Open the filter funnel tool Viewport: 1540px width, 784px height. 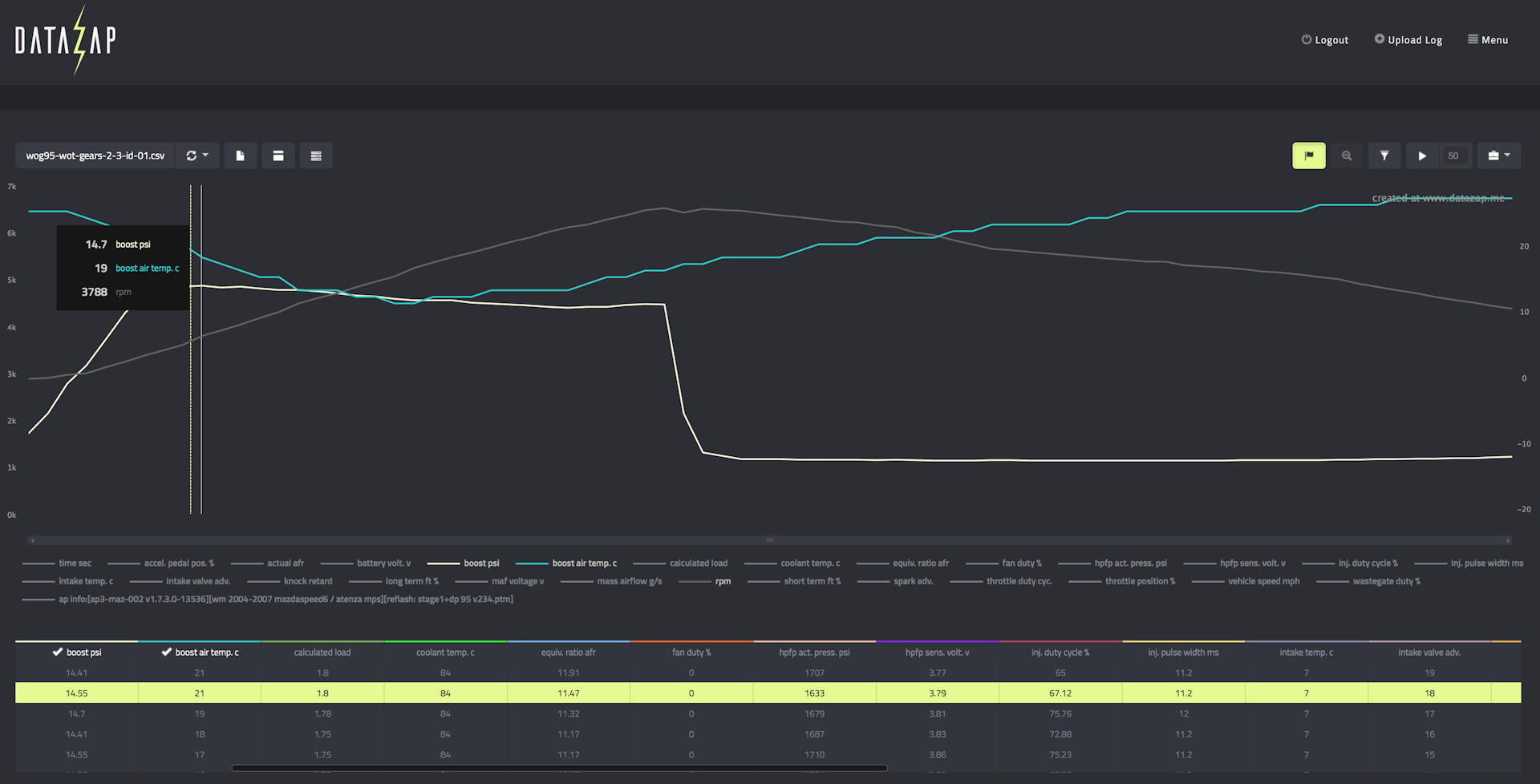pyautogui.click(x=1384, y=156)
